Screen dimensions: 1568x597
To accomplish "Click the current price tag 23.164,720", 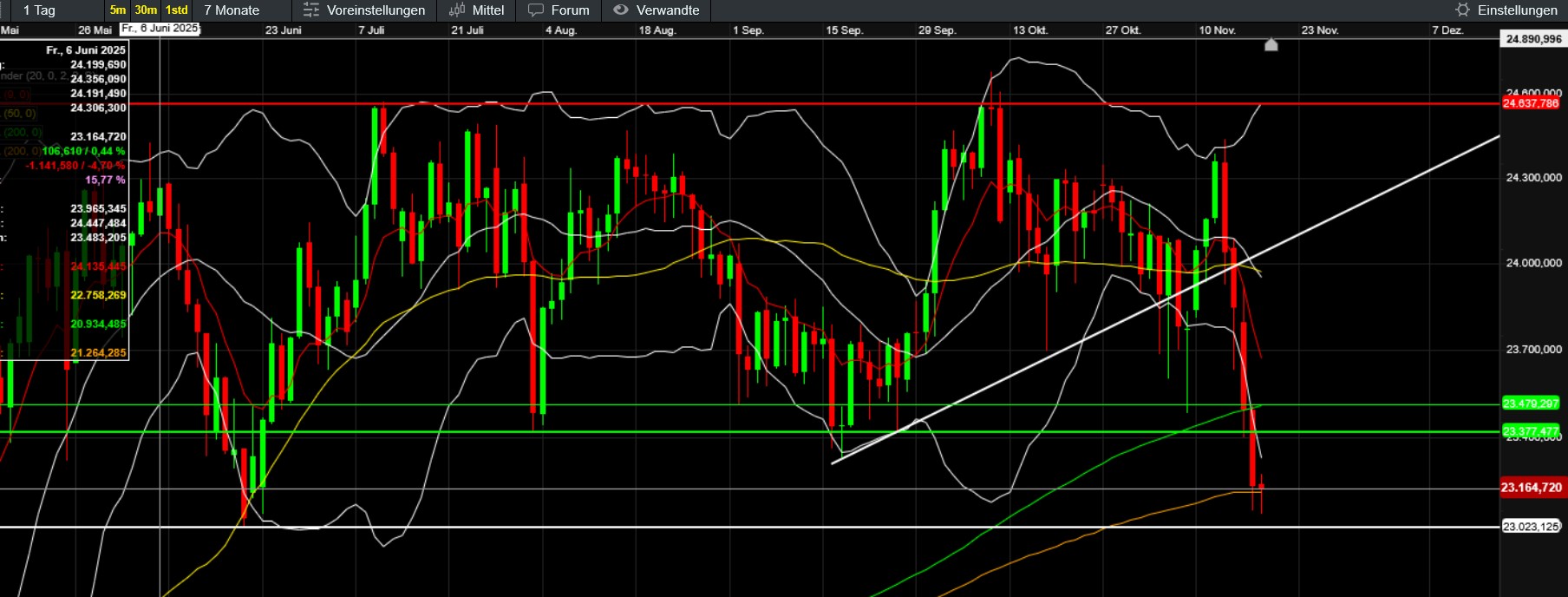I will pos(1531,488).
